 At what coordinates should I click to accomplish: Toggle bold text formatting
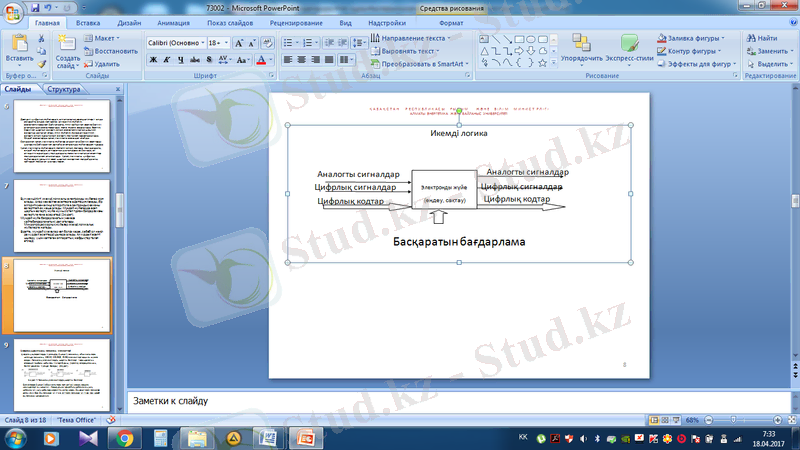[x=153, y=60]
